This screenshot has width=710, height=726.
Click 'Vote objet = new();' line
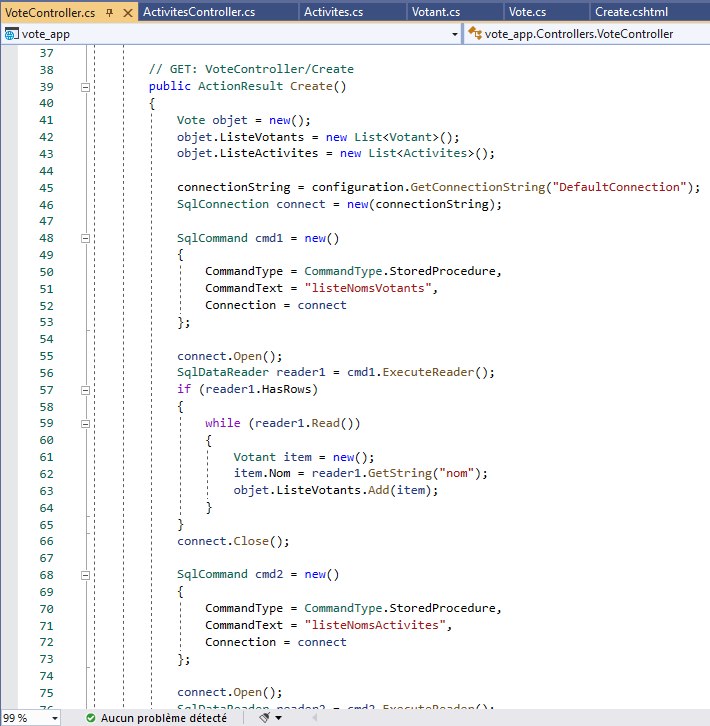tap(244, 120)
